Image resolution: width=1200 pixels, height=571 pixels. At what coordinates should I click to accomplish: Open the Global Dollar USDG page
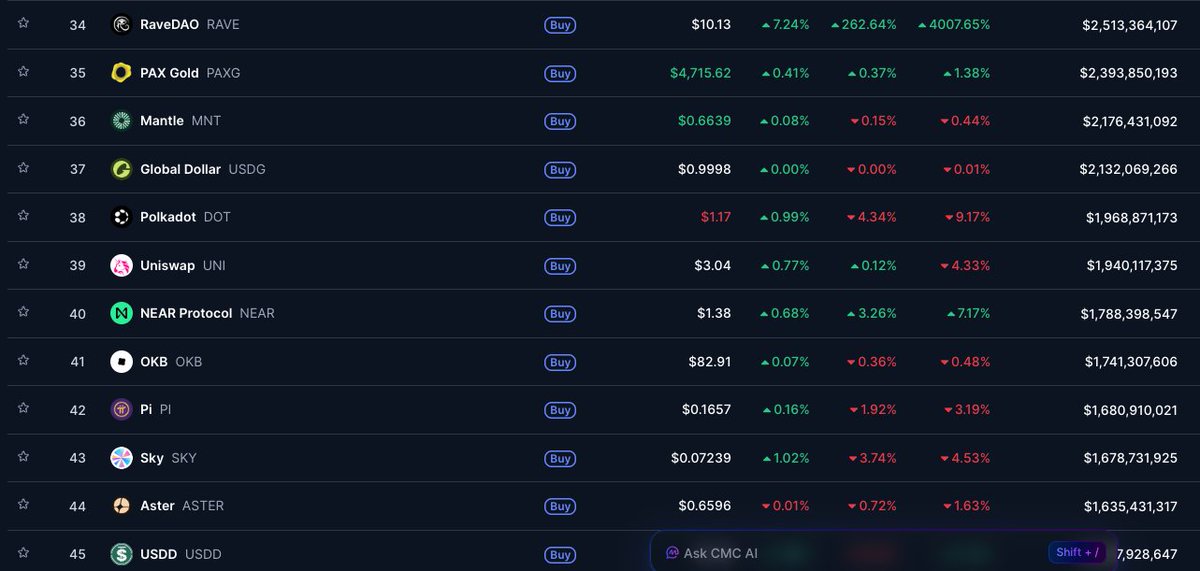point(203,169)
